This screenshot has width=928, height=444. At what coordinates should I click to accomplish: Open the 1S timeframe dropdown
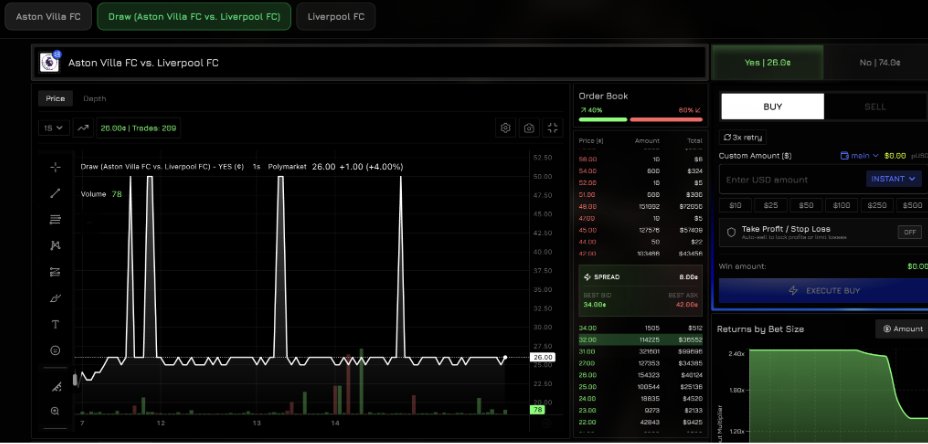click(54, 128)
